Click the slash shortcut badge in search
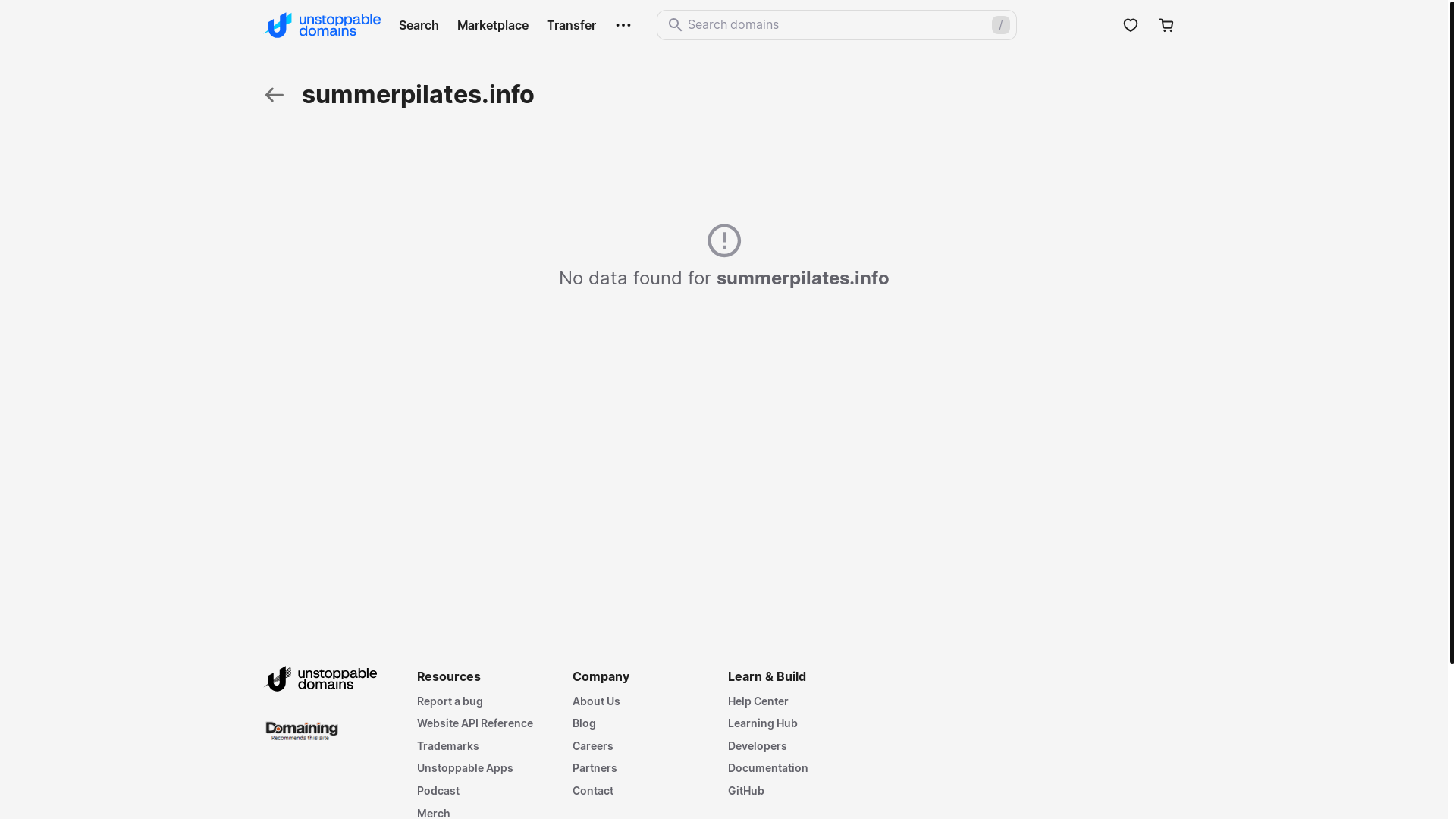 pos(1000,25)
